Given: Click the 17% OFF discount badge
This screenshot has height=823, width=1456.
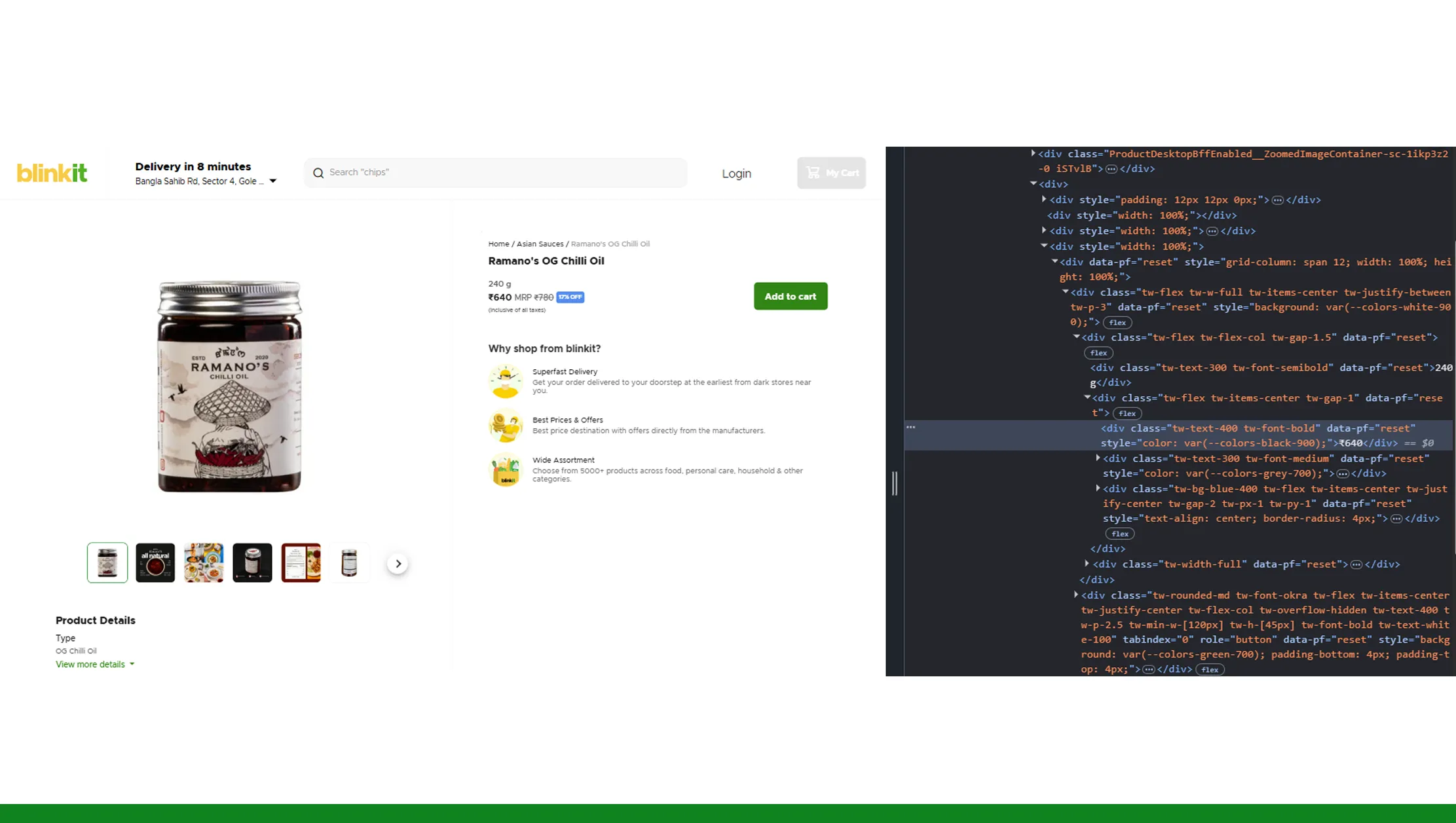Looking at the screenshot, I should coord(570,297).
